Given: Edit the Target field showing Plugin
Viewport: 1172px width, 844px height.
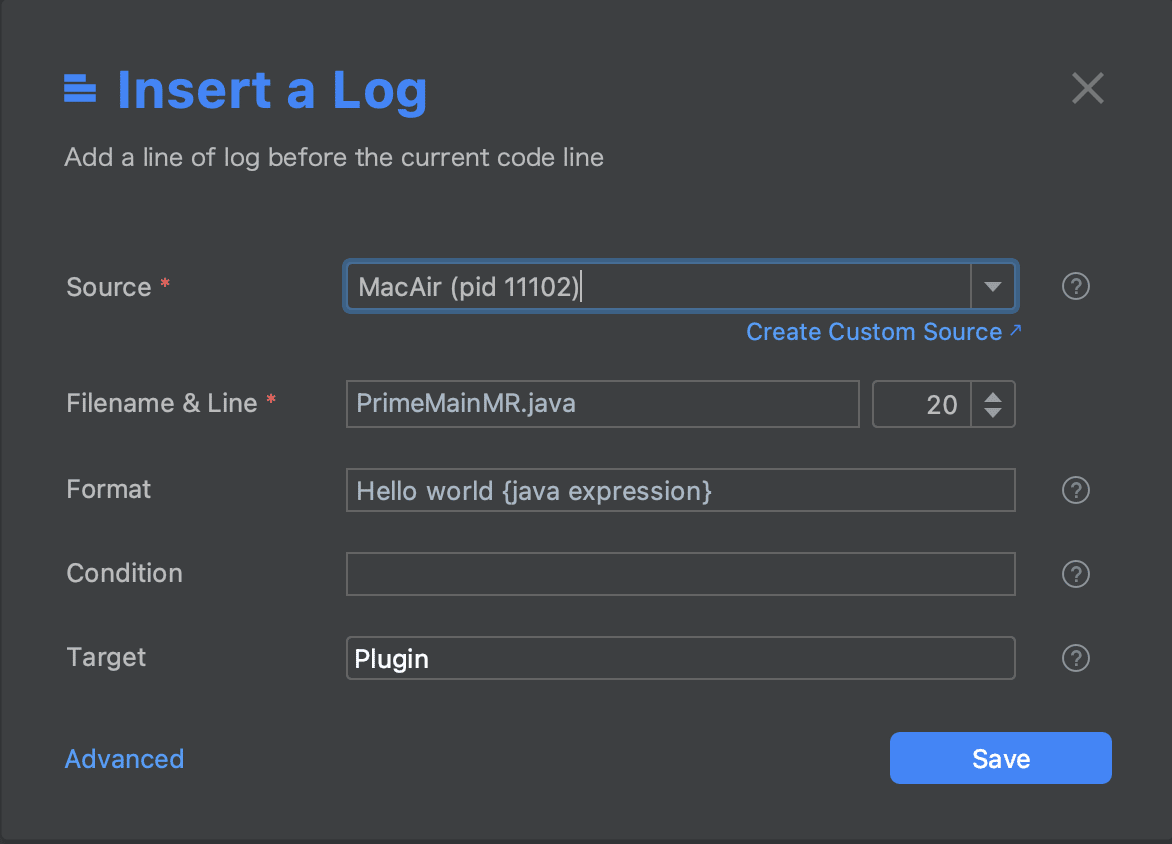Looking at the screenshot, I should click(x=680, y=658).
